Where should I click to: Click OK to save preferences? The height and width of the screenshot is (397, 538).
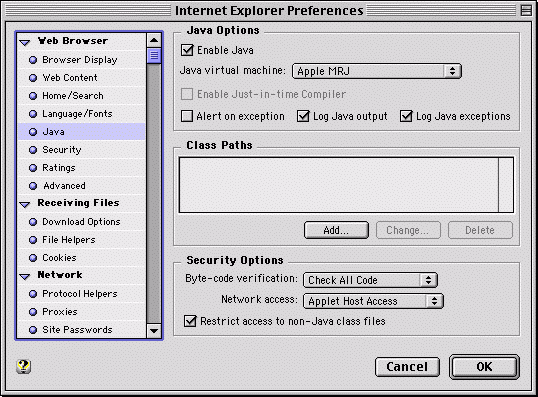pyautogui.click(x=484, y=367)
